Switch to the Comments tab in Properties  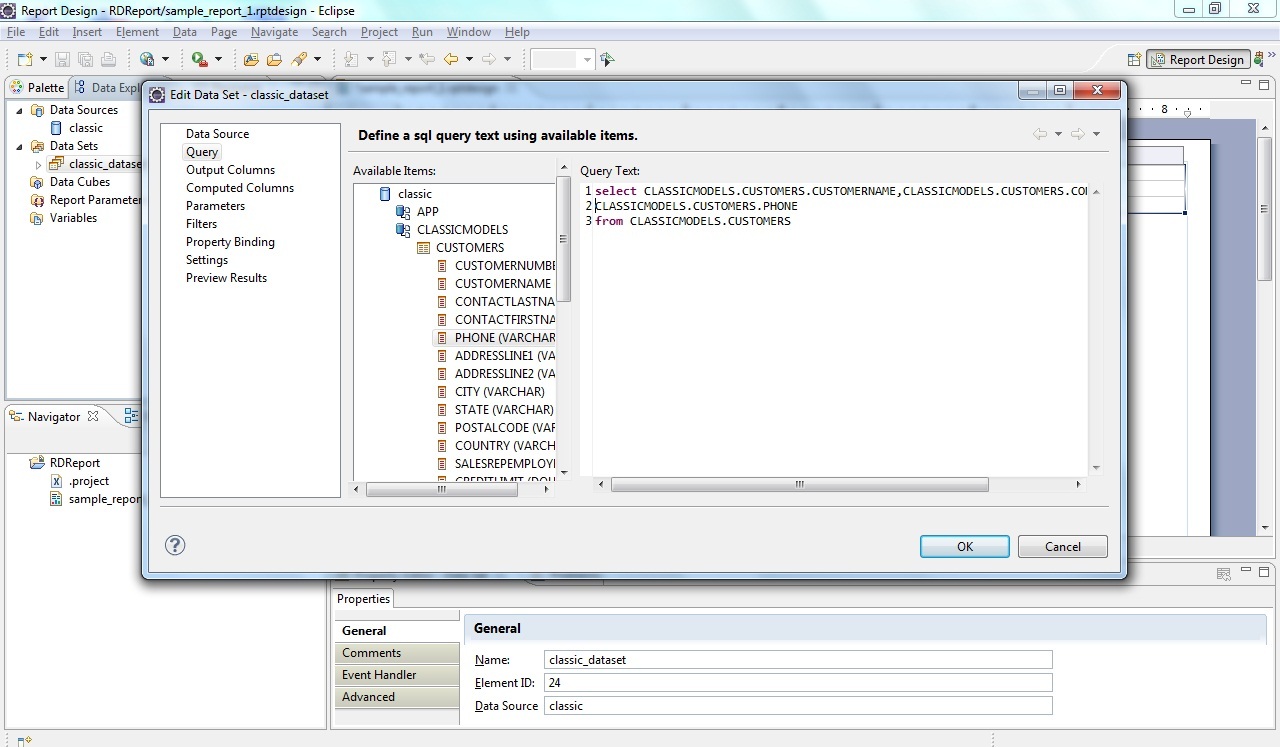pyautogui.click(x=369, y=652)
